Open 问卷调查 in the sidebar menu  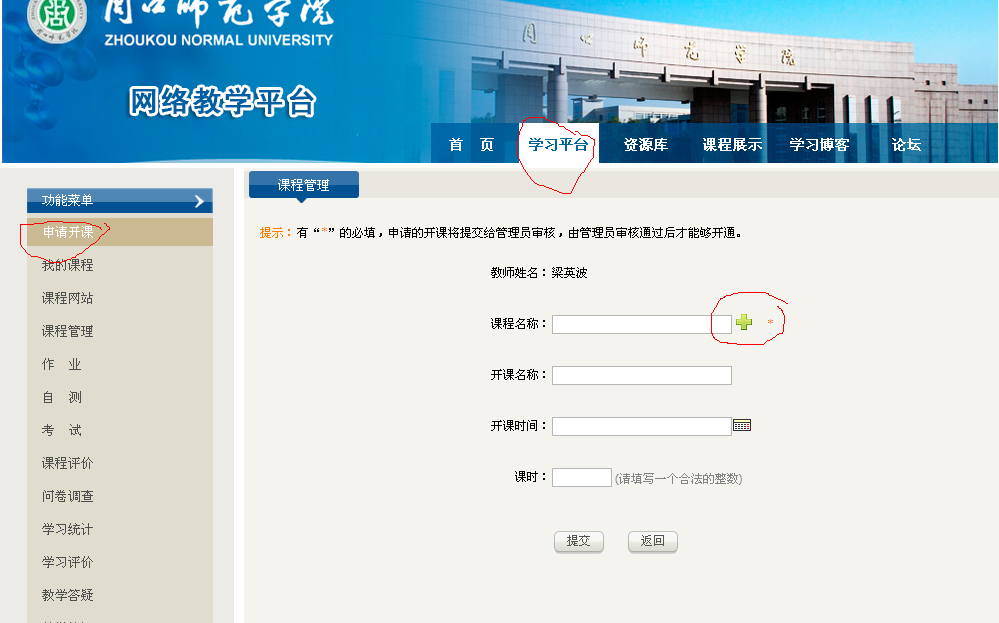coord(67,496)
